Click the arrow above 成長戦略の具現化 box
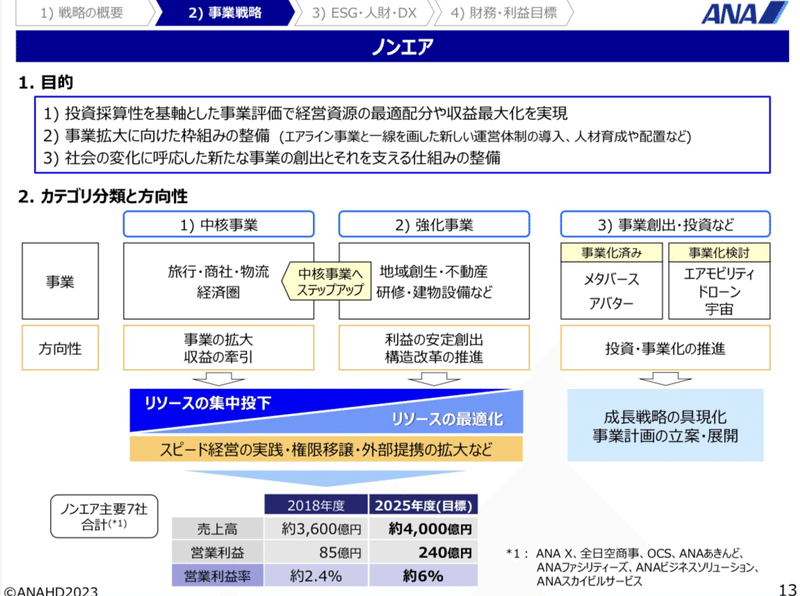 click(x=665, y=377)
